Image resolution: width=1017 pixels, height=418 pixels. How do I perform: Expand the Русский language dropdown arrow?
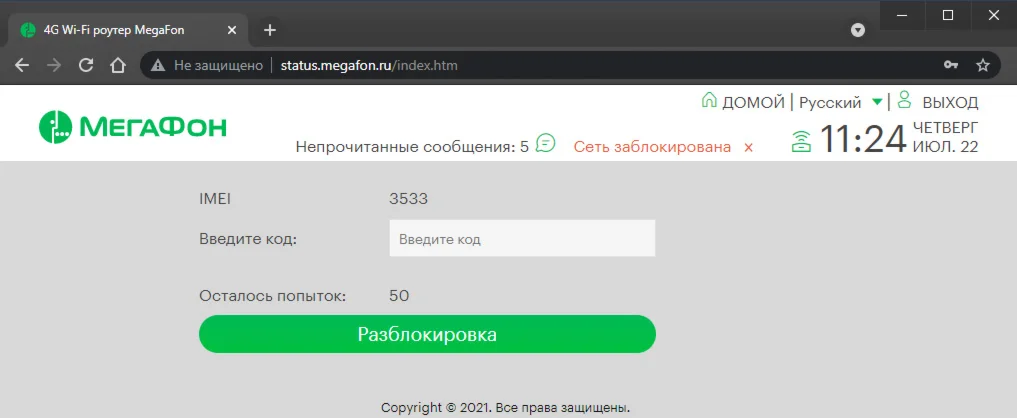click(x=877, y=102)
